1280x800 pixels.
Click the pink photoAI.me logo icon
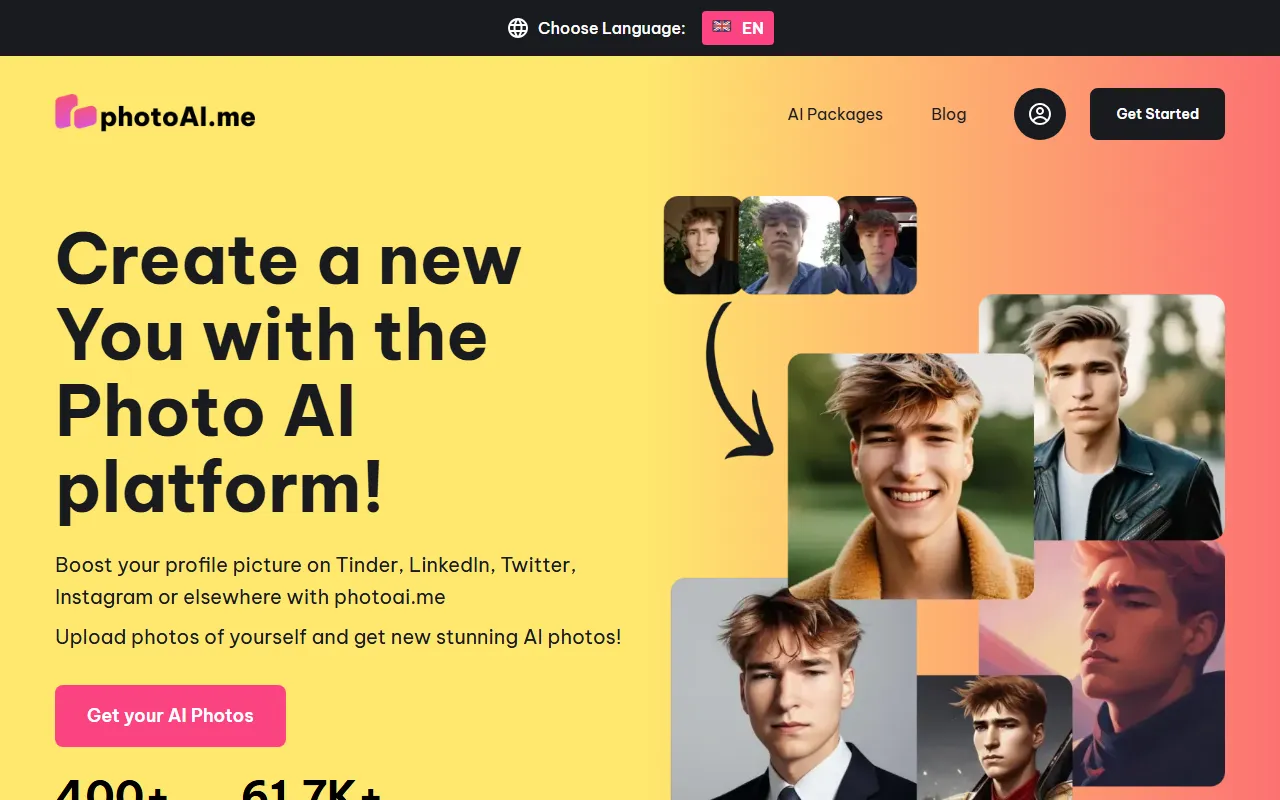click(x=76, y=112)
